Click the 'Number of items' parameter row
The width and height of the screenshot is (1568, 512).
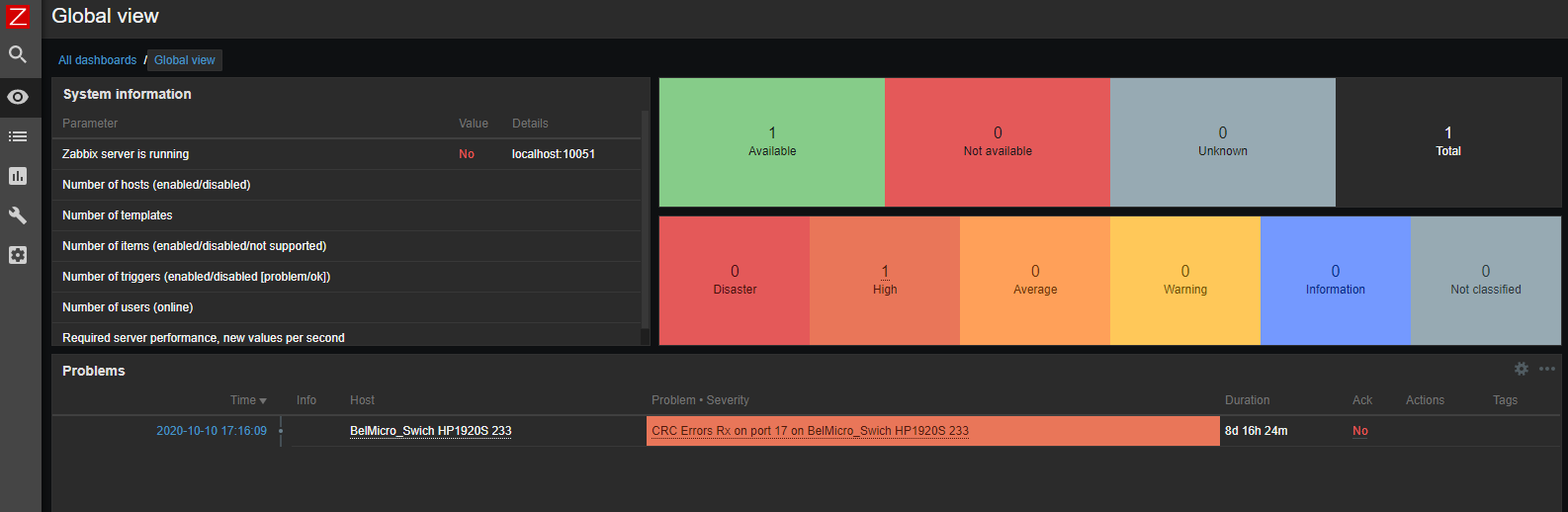coord(347,246)
